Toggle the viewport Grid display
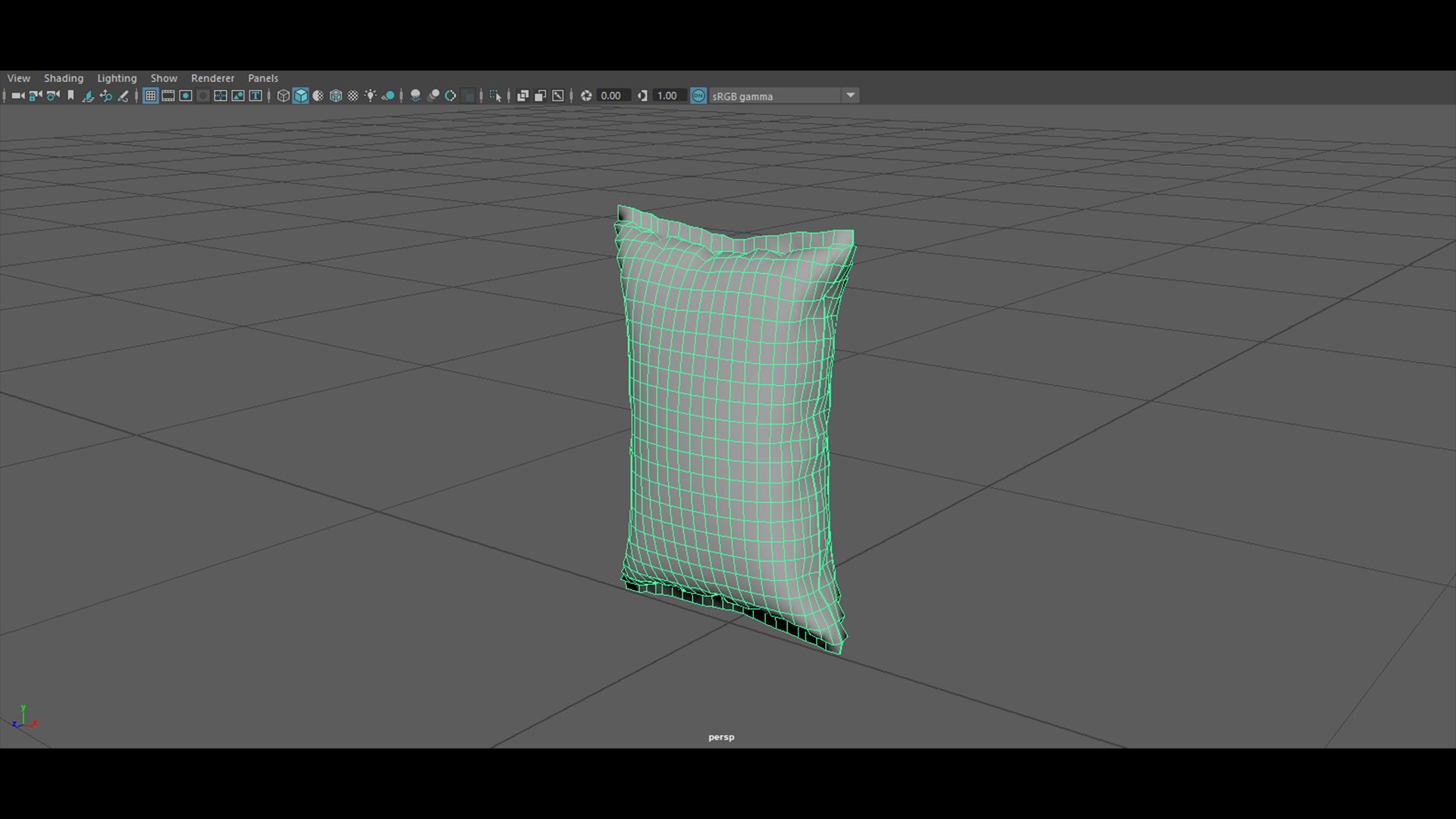Screen dimensions: 1456x819 click(x=150, y=96)
